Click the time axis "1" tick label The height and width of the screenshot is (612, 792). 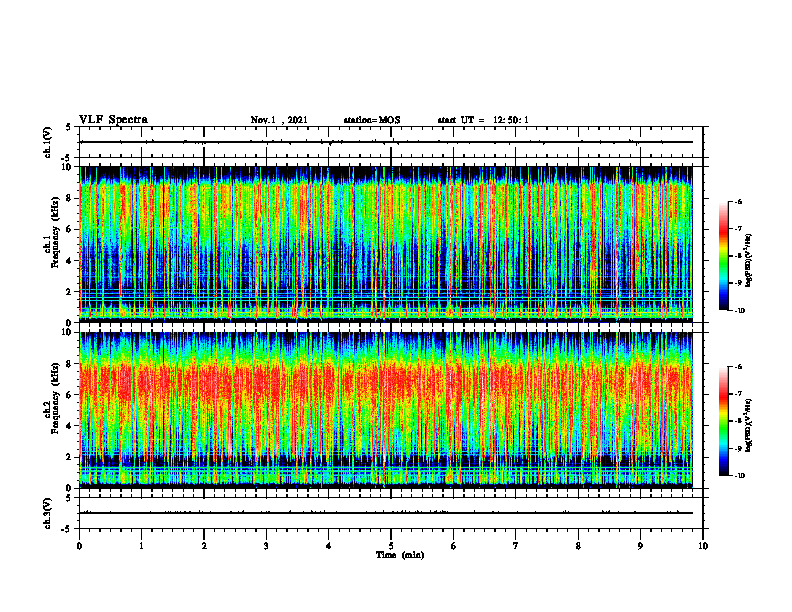(141, 546)
